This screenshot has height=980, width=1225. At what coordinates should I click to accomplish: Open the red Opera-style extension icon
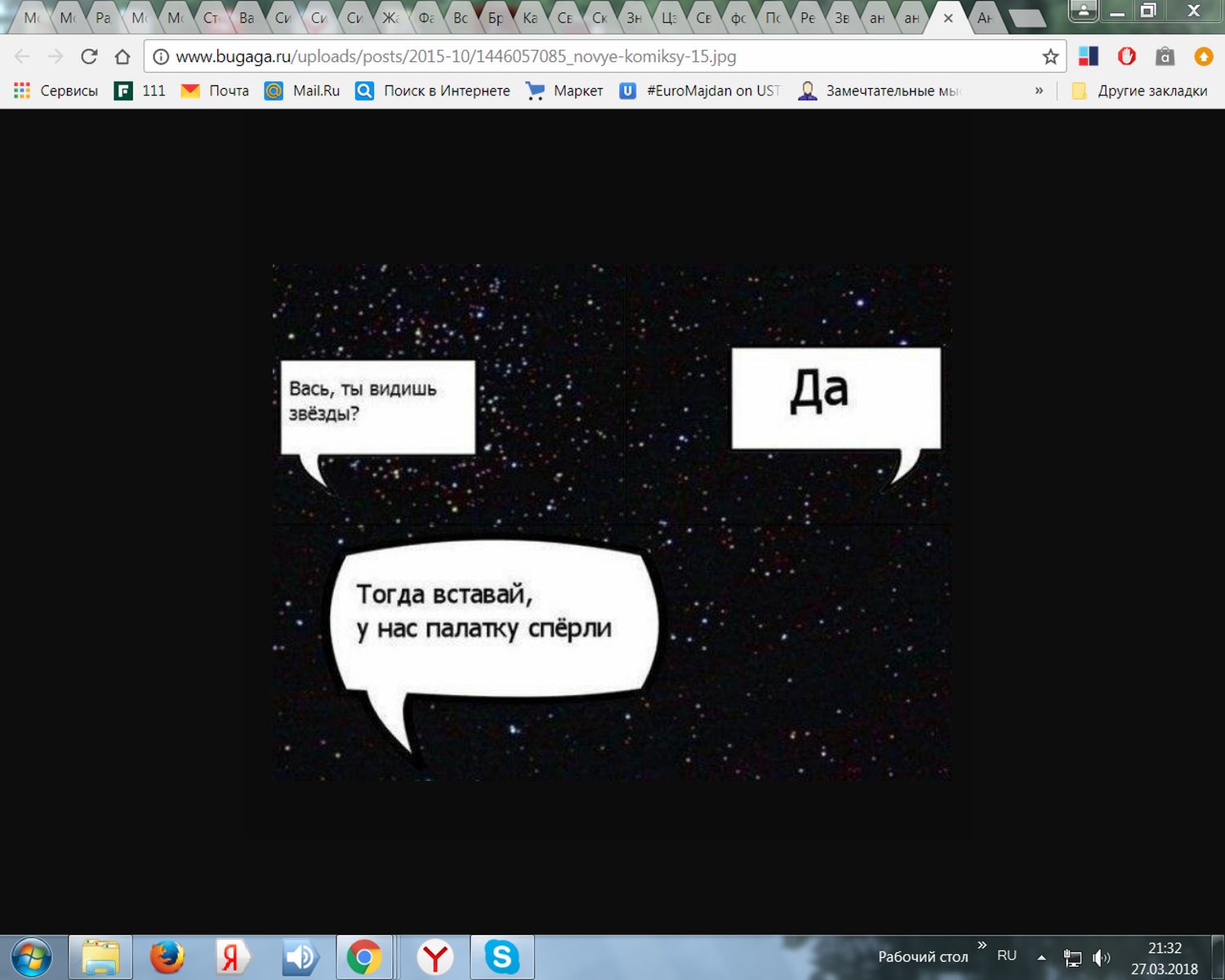coord(1127,56)
